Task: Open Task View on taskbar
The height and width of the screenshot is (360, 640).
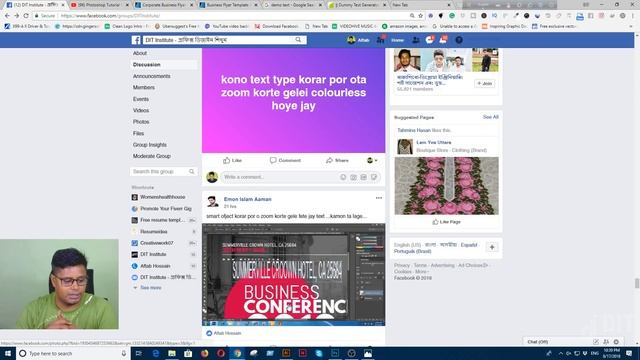Action: (139, 353)
